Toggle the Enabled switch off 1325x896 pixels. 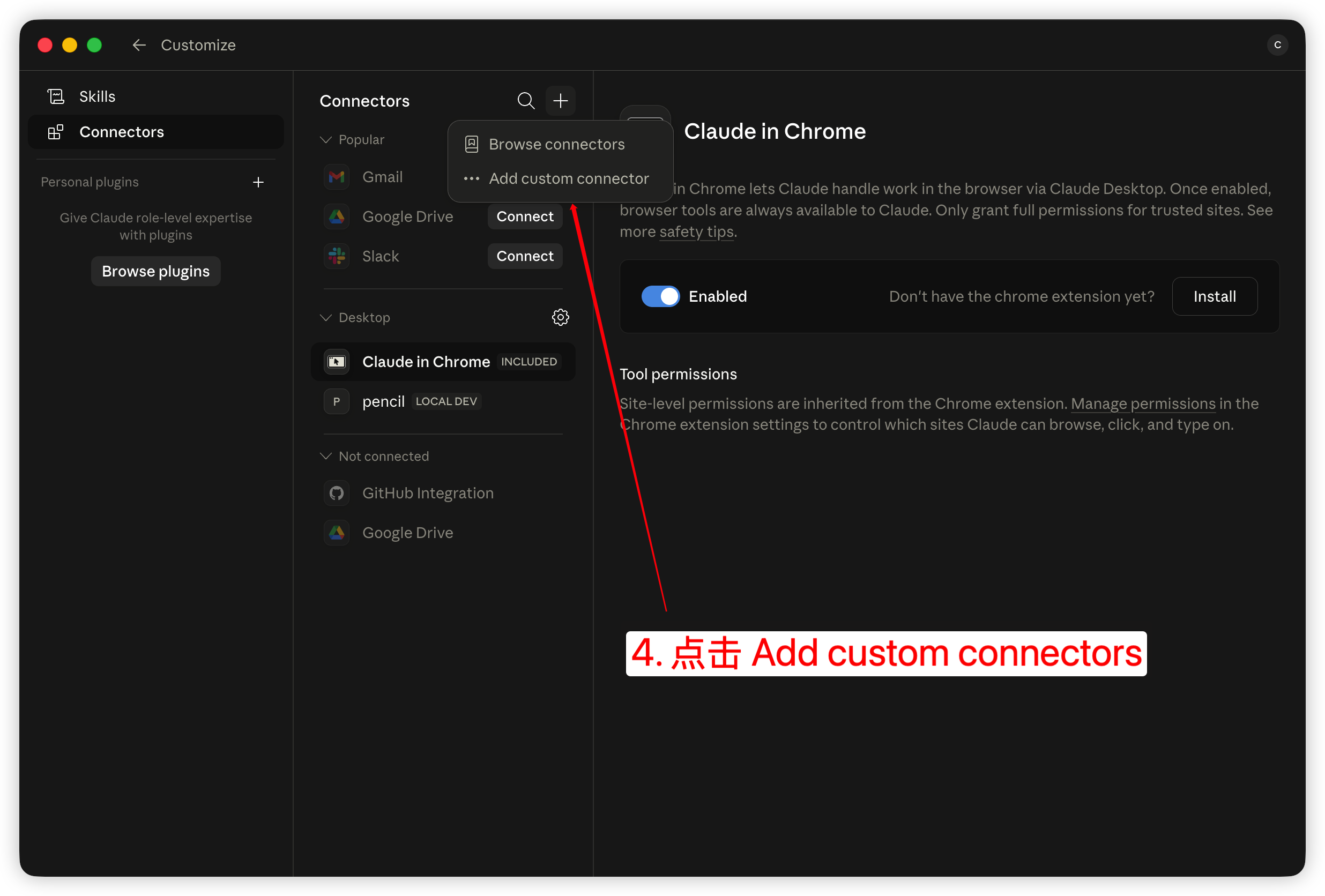tap(660, 296)
